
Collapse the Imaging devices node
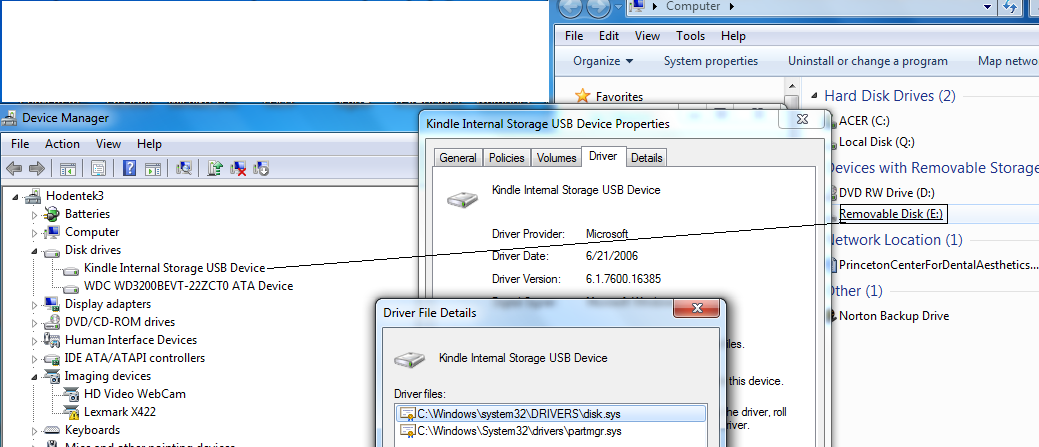(x=34, y=376)
